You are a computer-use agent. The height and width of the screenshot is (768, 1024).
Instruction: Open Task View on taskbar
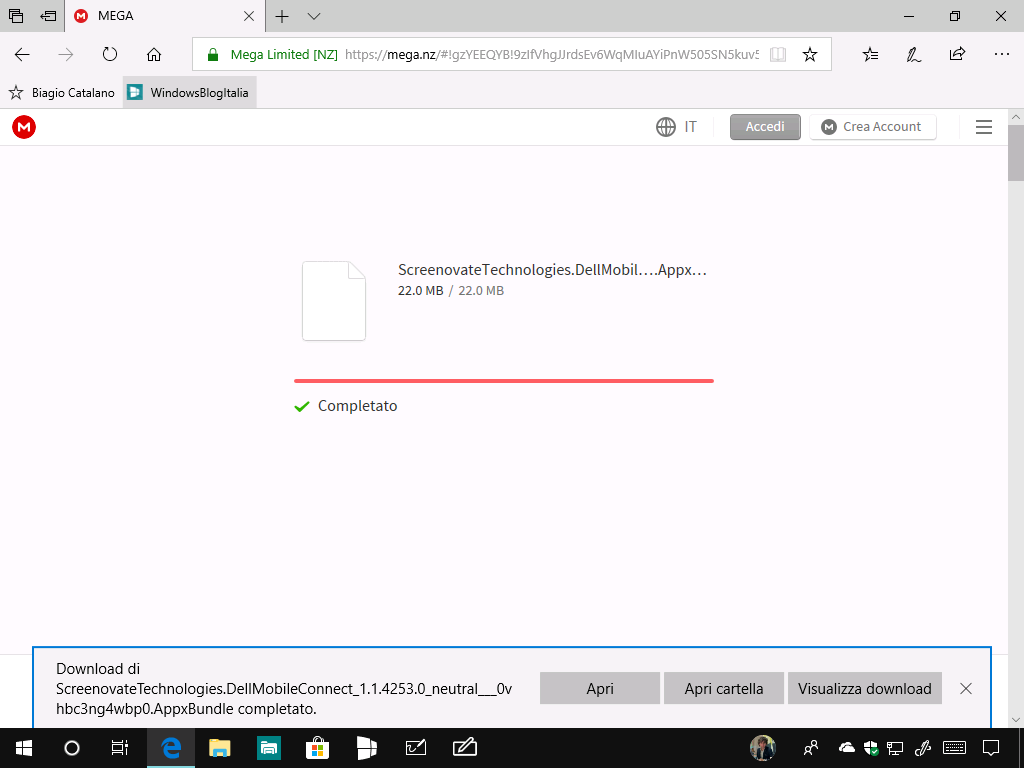click(120, 748)
